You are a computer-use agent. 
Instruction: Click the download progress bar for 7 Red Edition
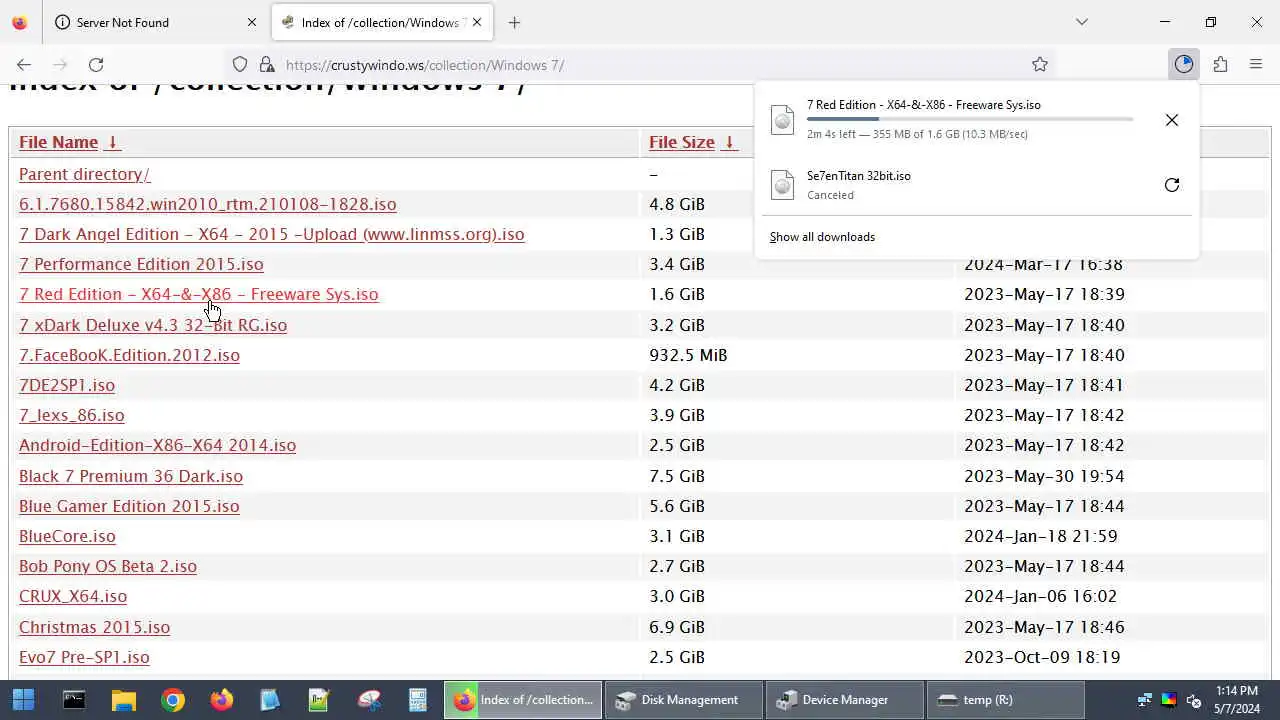(970, 119)
